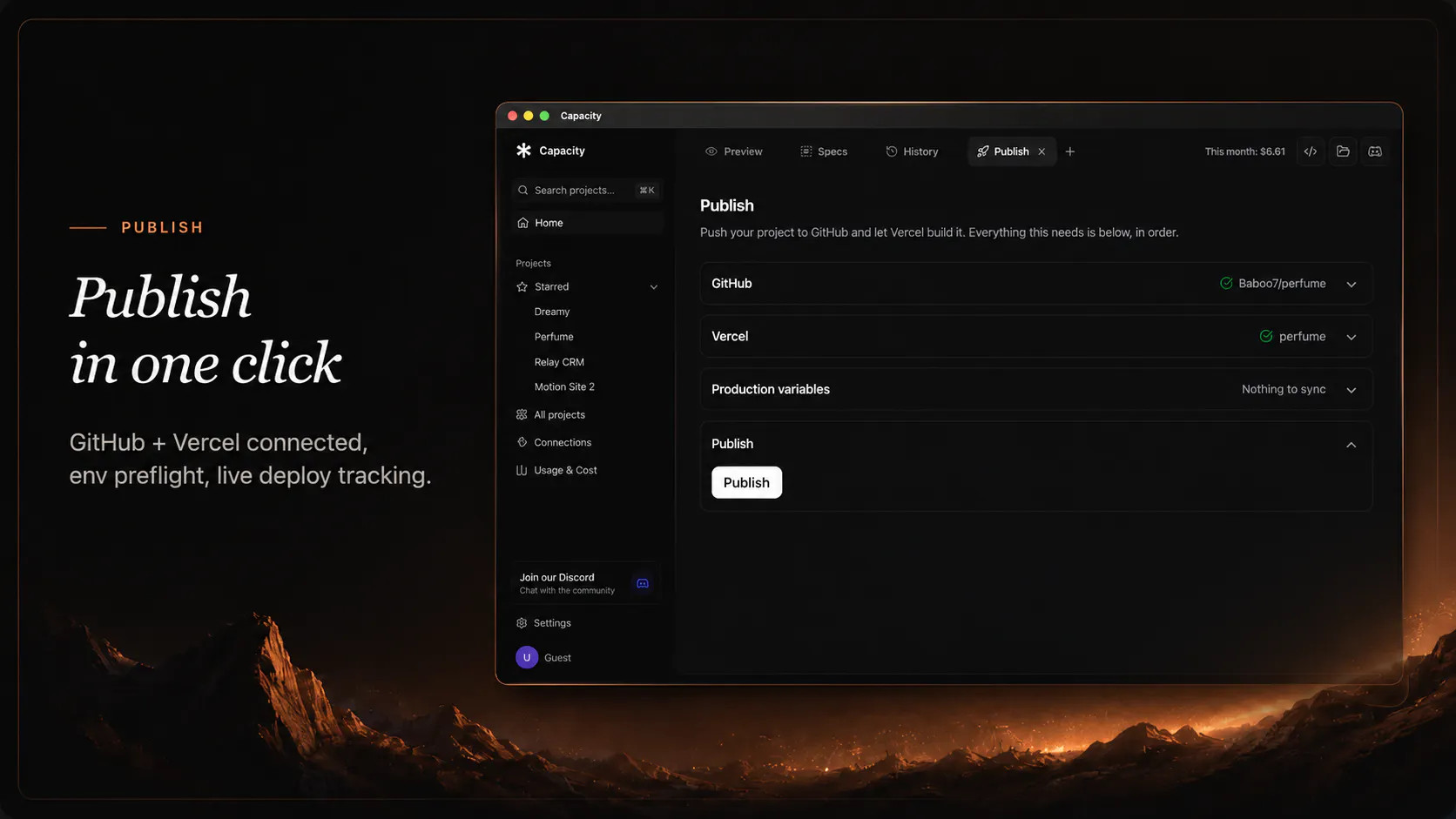Click the search magnifier icon
This screenshot has width=1456, height=819.
pos(522,190)
